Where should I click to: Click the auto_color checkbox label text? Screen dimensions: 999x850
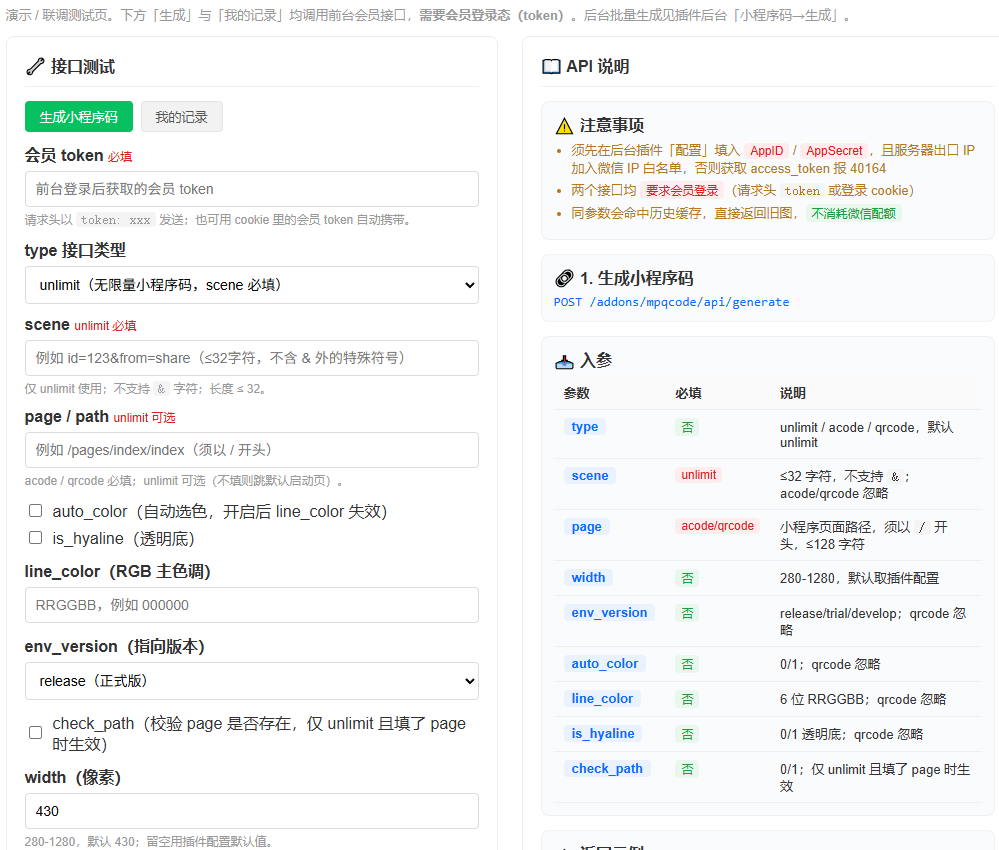(220, 512)
